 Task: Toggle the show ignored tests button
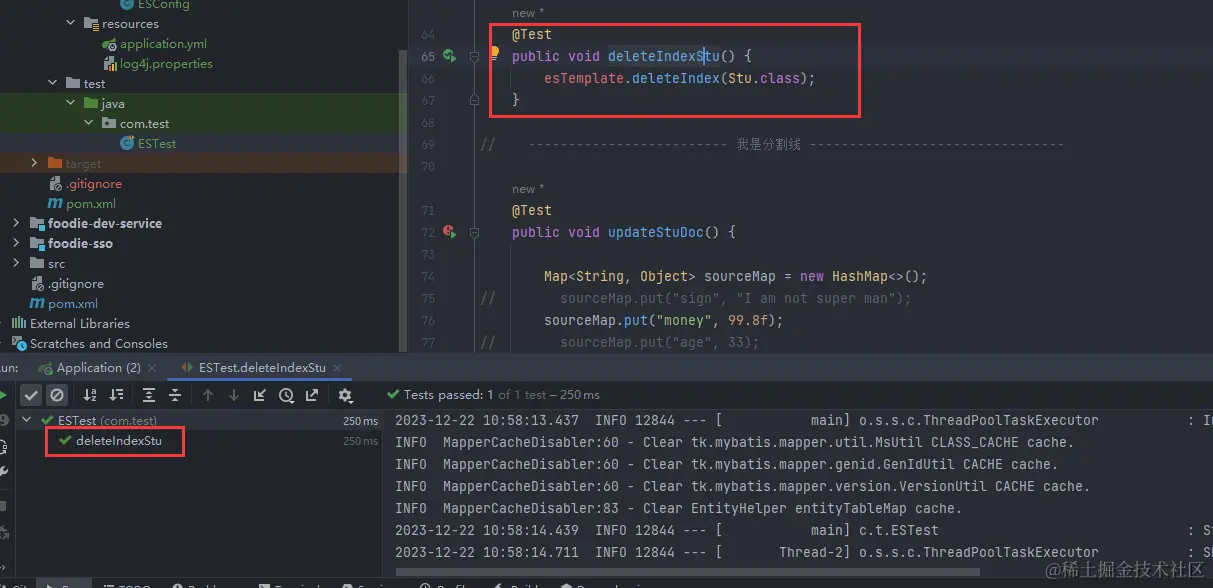coord(57,396)
